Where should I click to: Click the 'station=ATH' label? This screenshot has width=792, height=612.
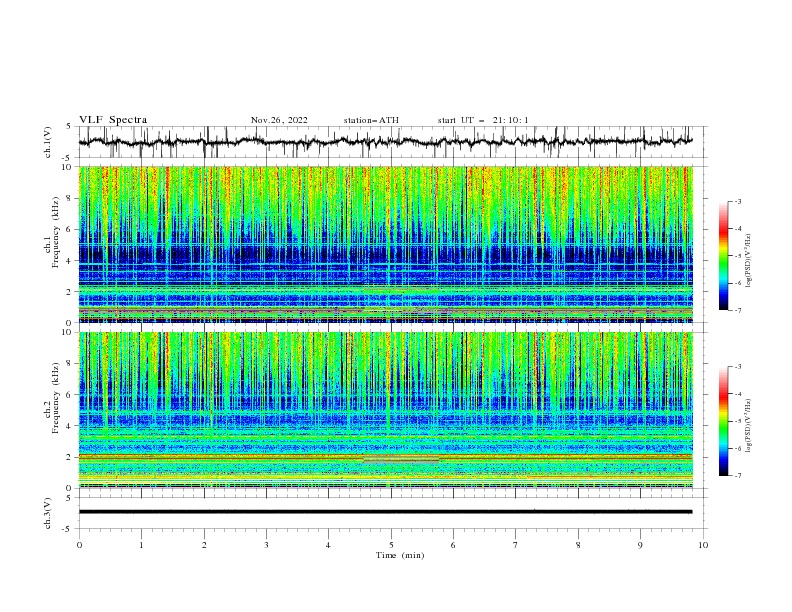click(371, 120)
